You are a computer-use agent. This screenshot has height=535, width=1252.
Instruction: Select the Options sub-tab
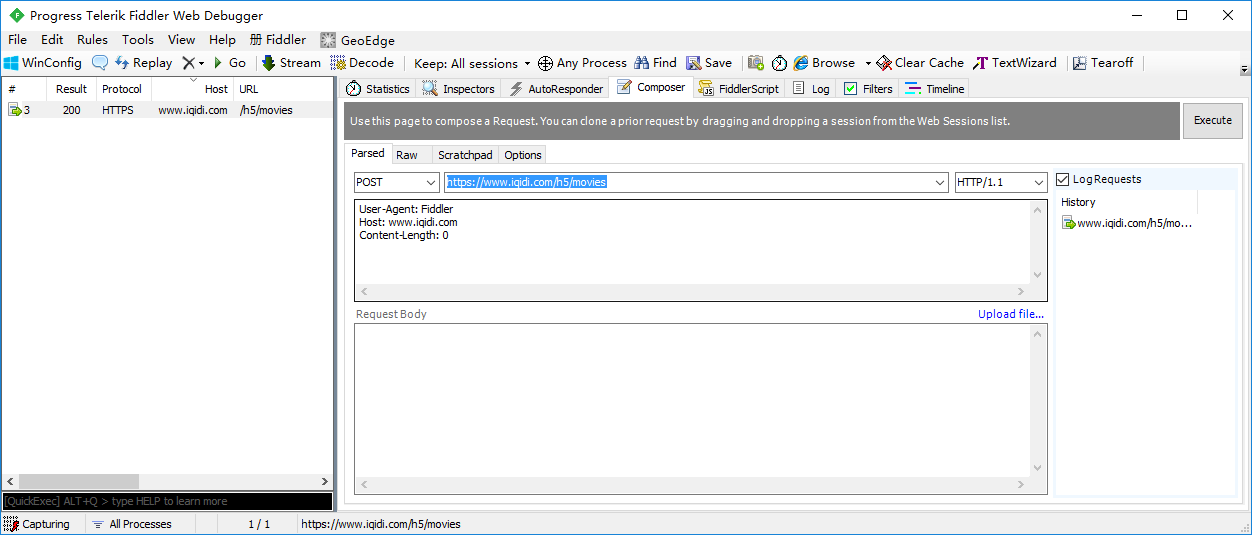[x=523, y=155]
